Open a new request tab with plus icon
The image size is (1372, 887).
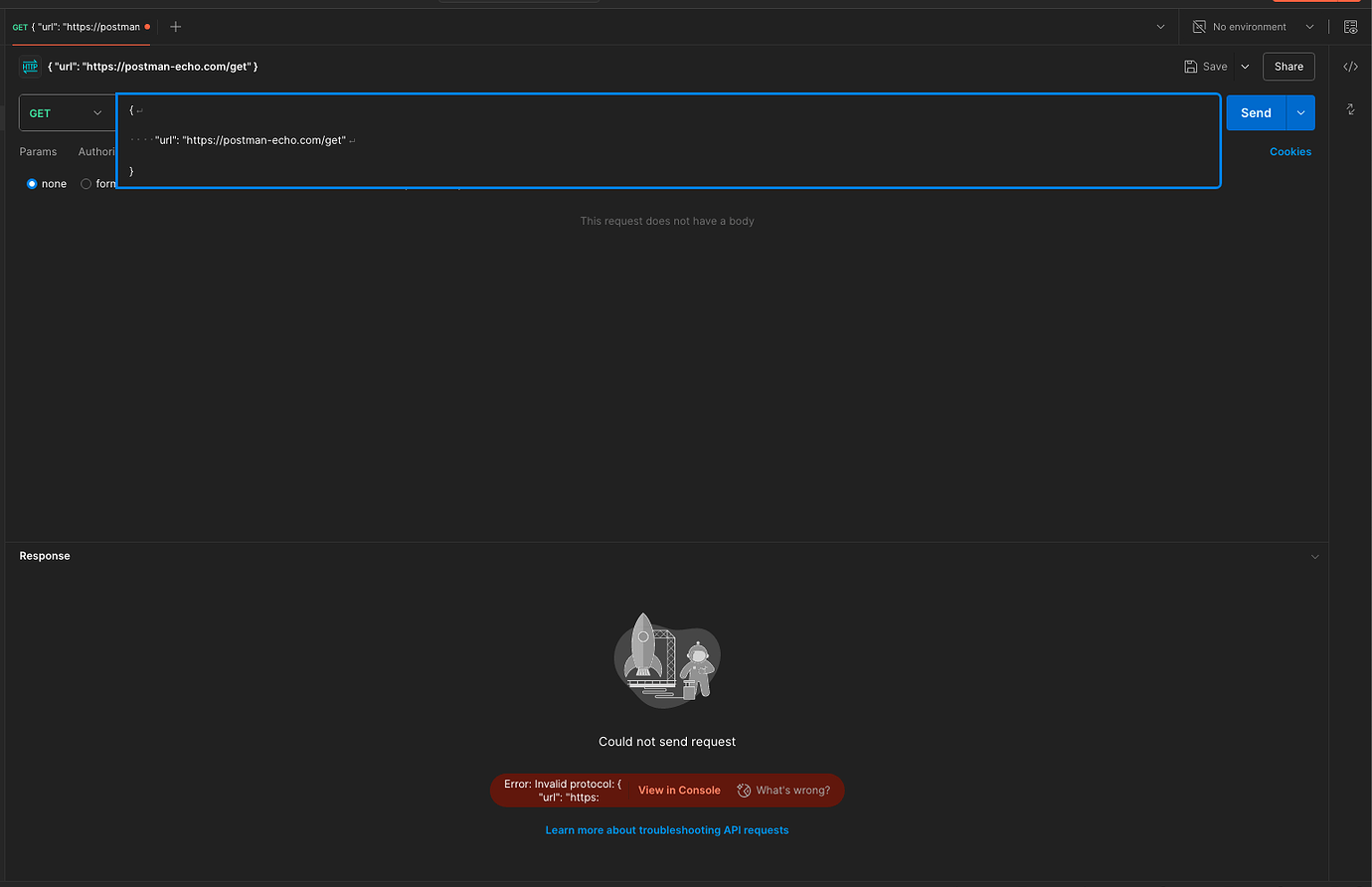[x=175, y=27]
